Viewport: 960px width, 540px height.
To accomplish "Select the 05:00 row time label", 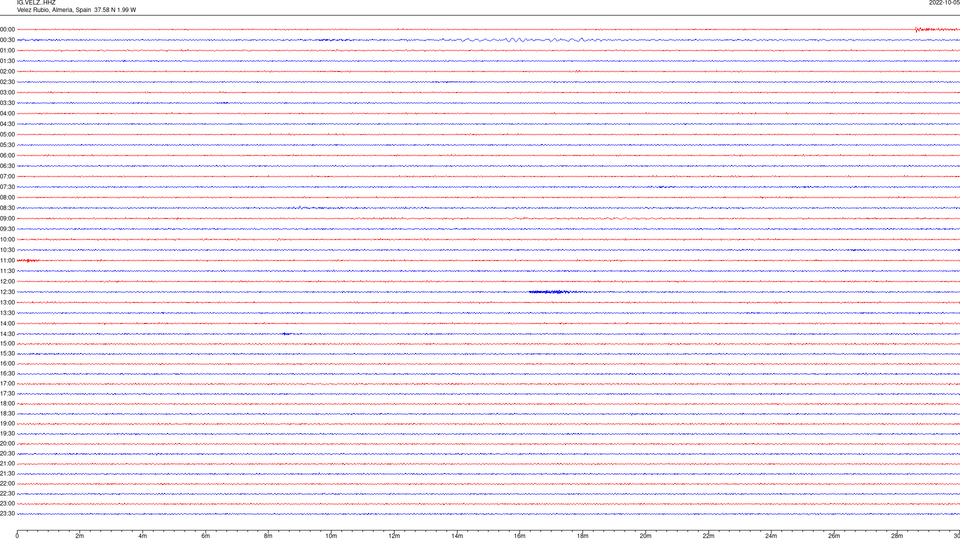I will click(7, 135).
